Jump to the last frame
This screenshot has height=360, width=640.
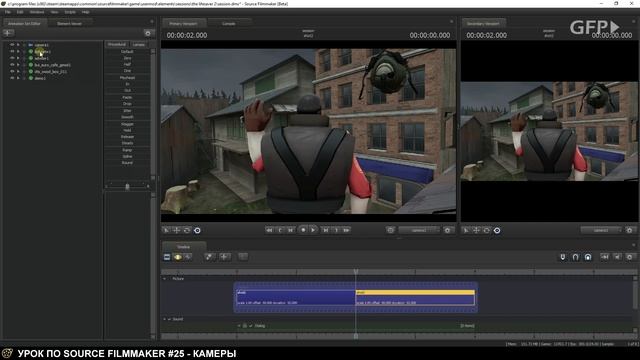pyautogui.click(x=347, y=230)
